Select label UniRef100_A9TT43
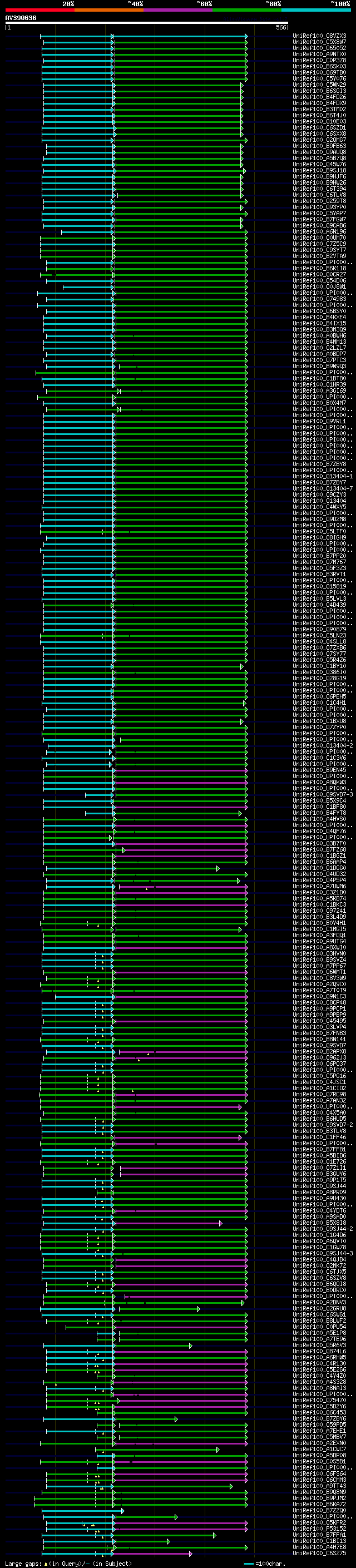This screenshot has width=356, height=1568. point(319,1486)
